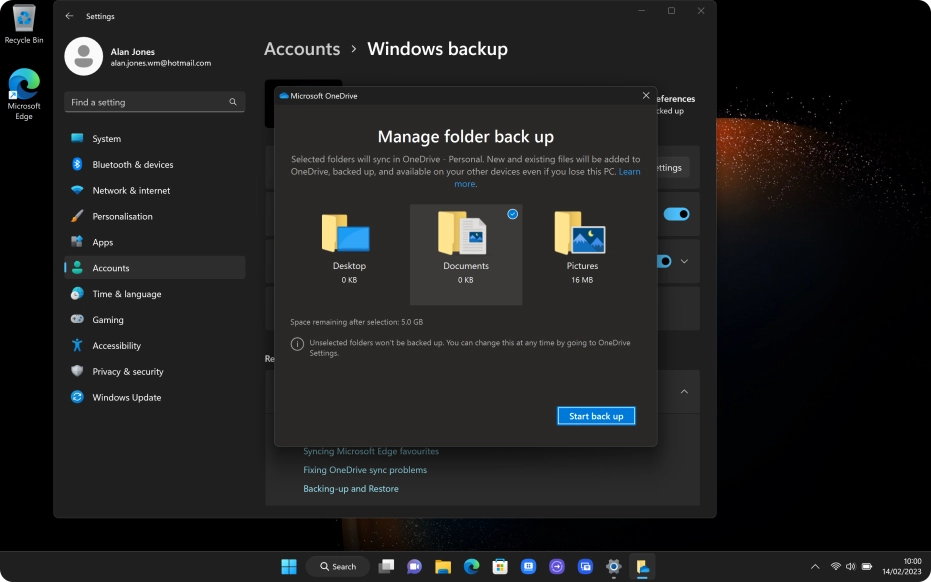Click the Gaming controller icon in sidebar

pyautogui.click(x=77, y=319)
